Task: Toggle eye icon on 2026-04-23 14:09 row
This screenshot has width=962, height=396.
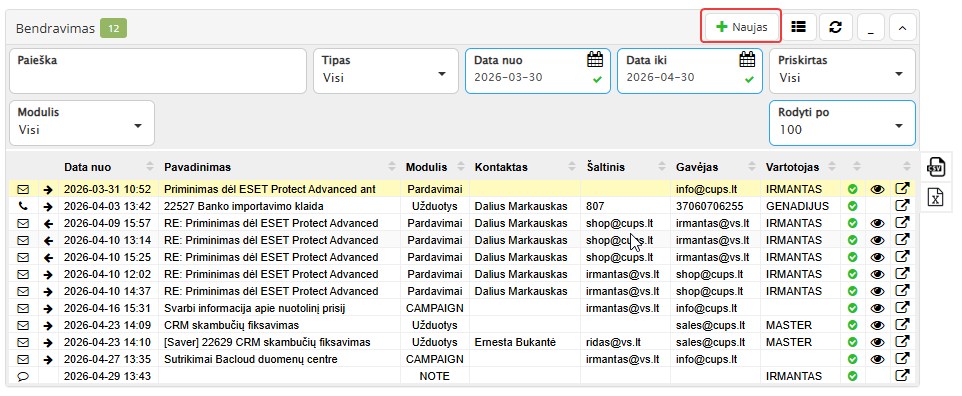Action: pos(877,325)
